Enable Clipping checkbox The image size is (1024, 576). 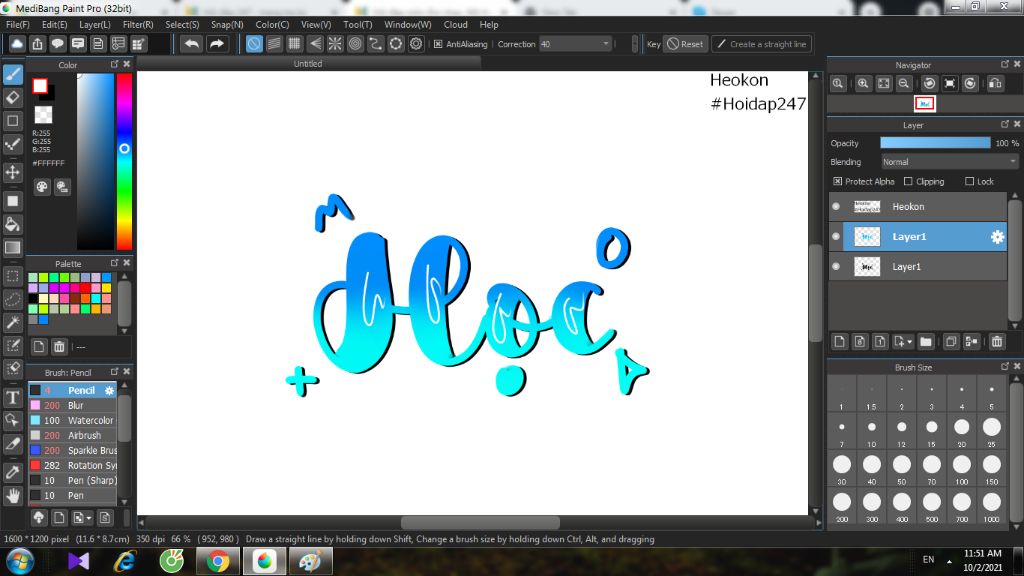click(x=908, y=182)
